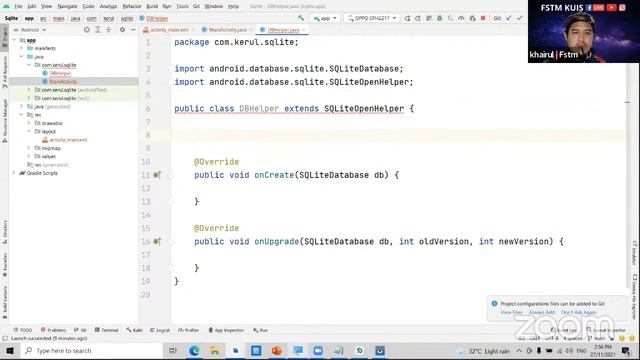Image resolution: width=640 pixels, height=360 pixels.
Task: Click the onCreate override gutter icon
Action: tap(157, 175)
